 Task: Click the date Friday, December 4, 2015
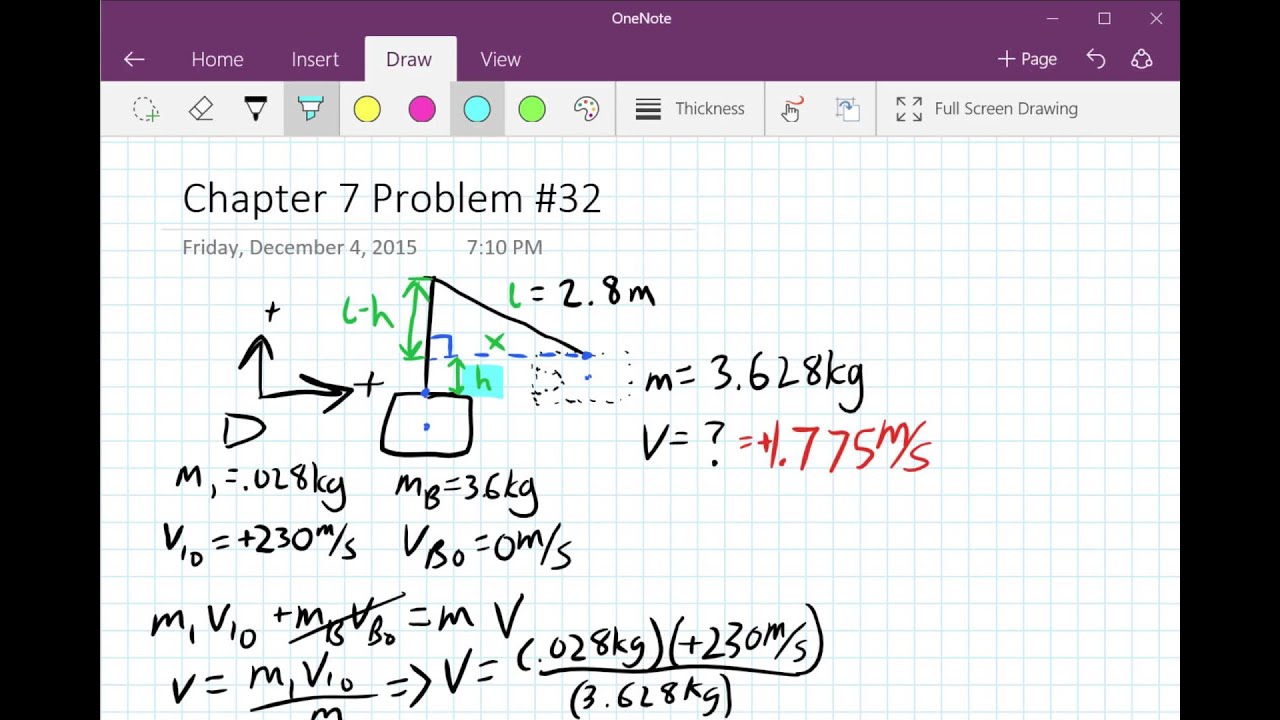pos(299,247)
